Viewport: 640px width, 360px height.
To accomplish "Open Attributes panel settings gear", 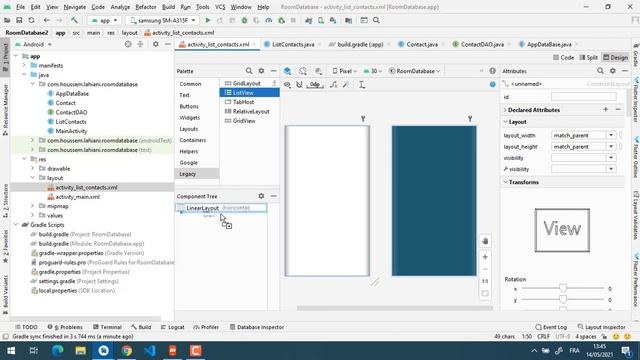I will click(x=613, y=71).
